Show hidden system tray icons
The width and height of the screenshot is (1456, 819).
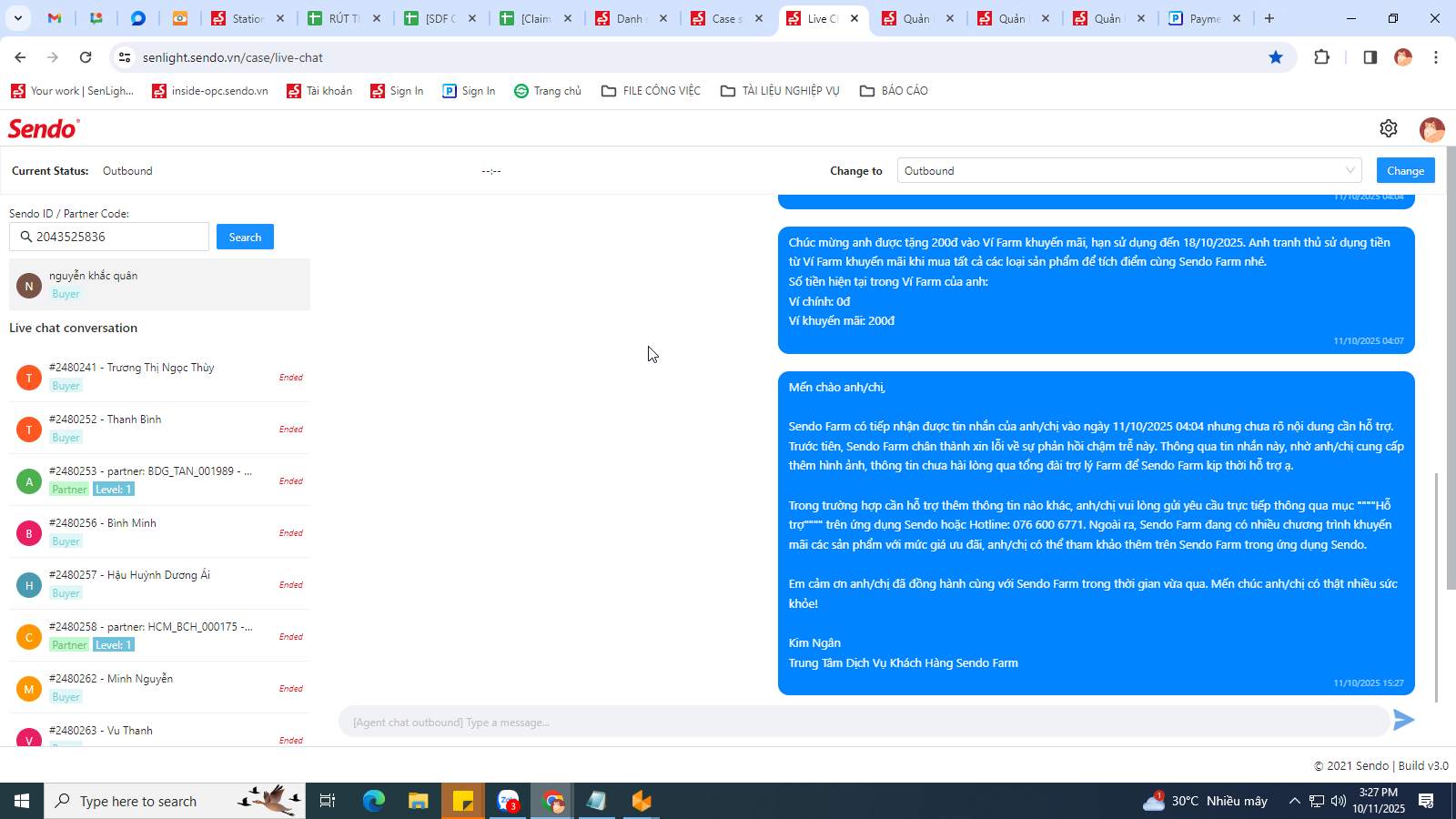coord(1294,801)
